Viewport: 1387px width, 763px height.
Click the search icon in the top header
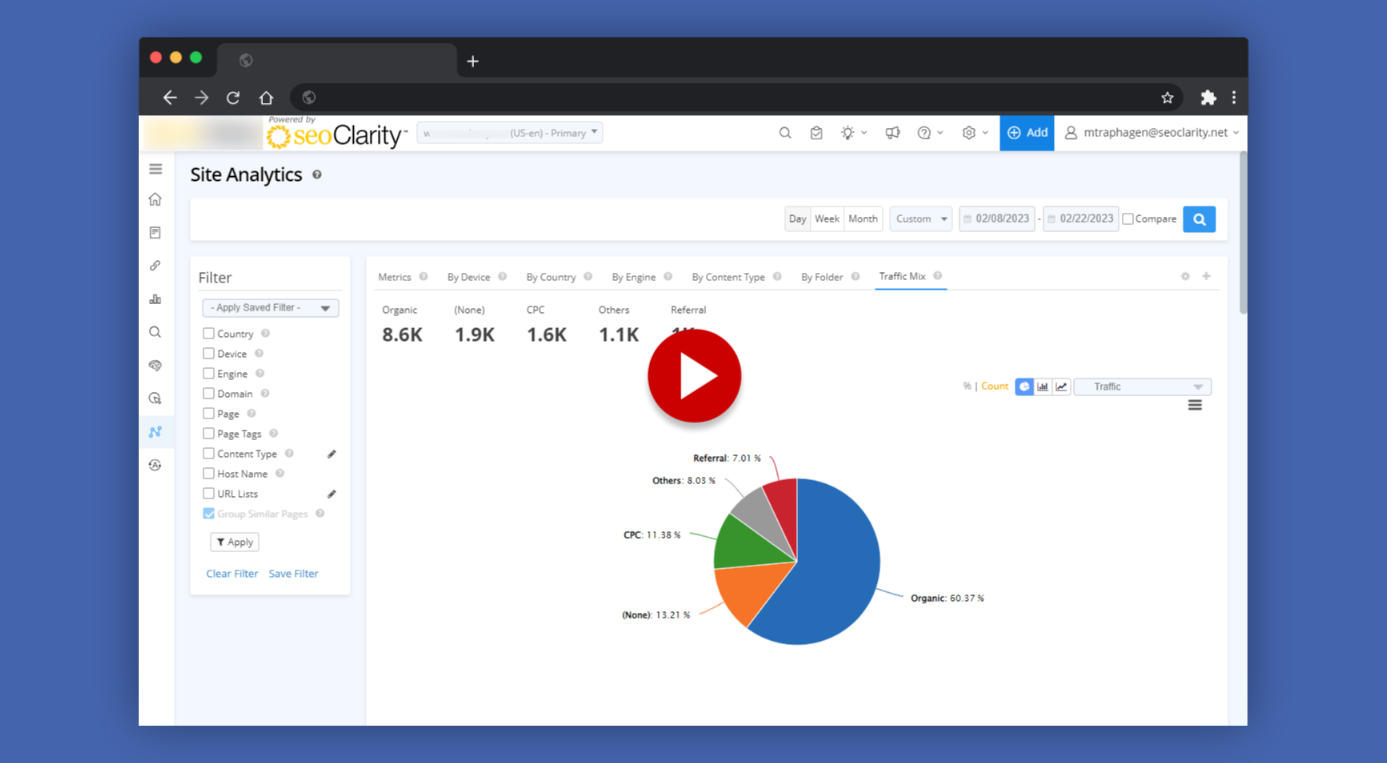pos(785,133)
